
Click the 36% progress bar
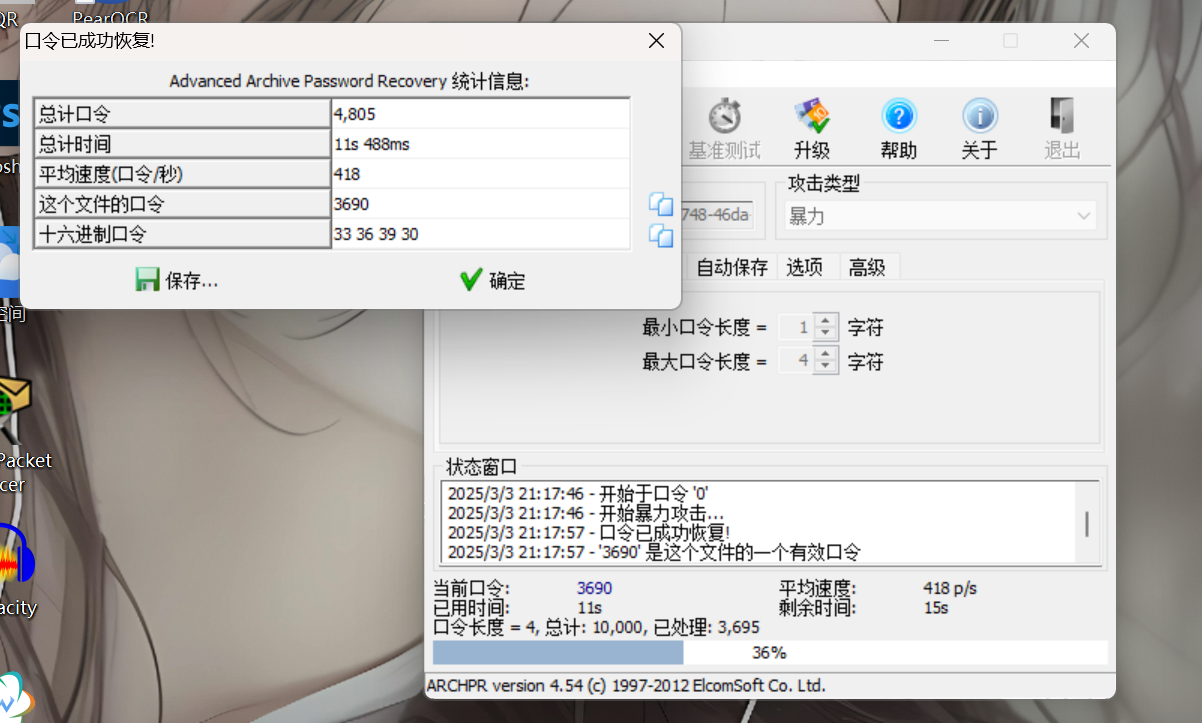[x=770, y=653]
